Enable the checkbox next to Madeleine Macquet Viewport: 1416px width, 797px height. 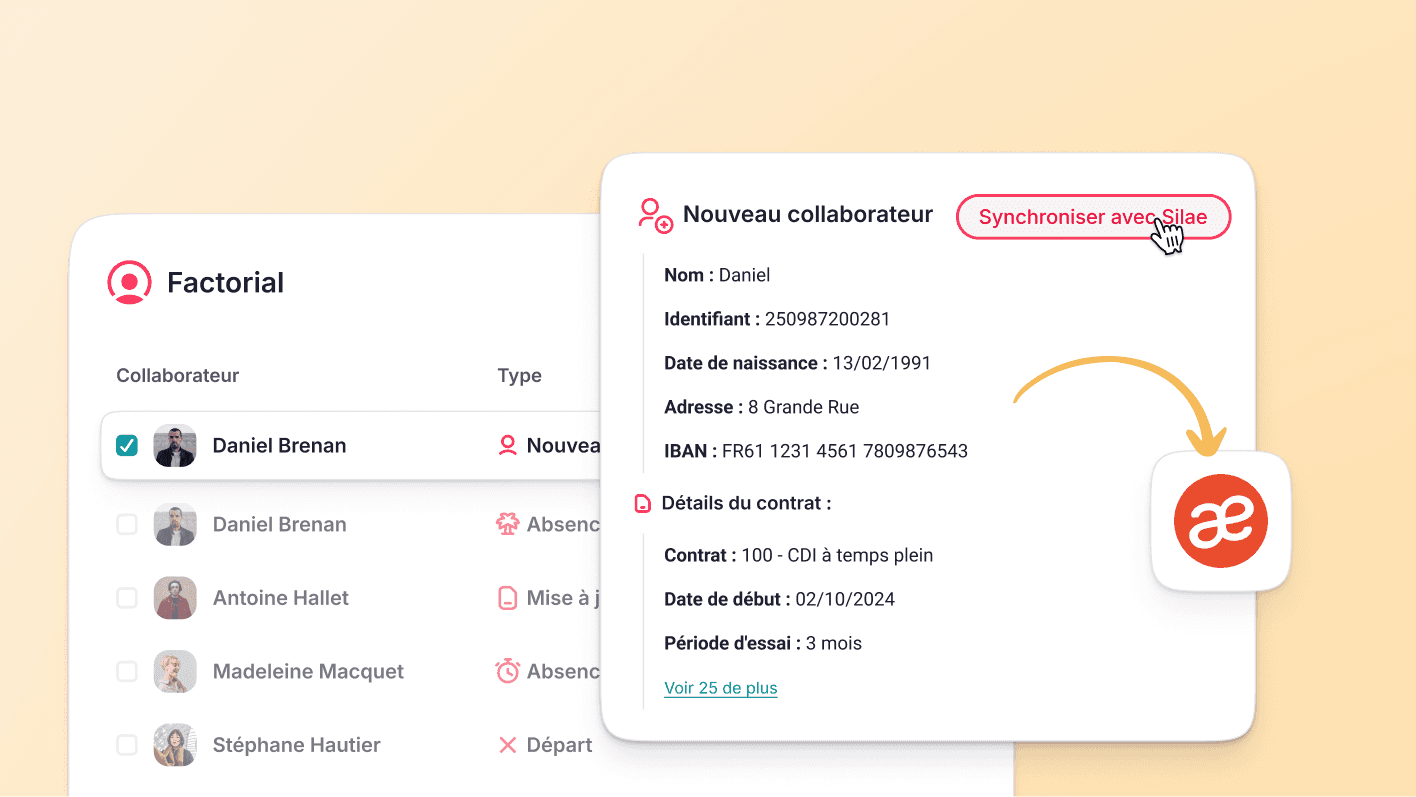pos(126,671)
